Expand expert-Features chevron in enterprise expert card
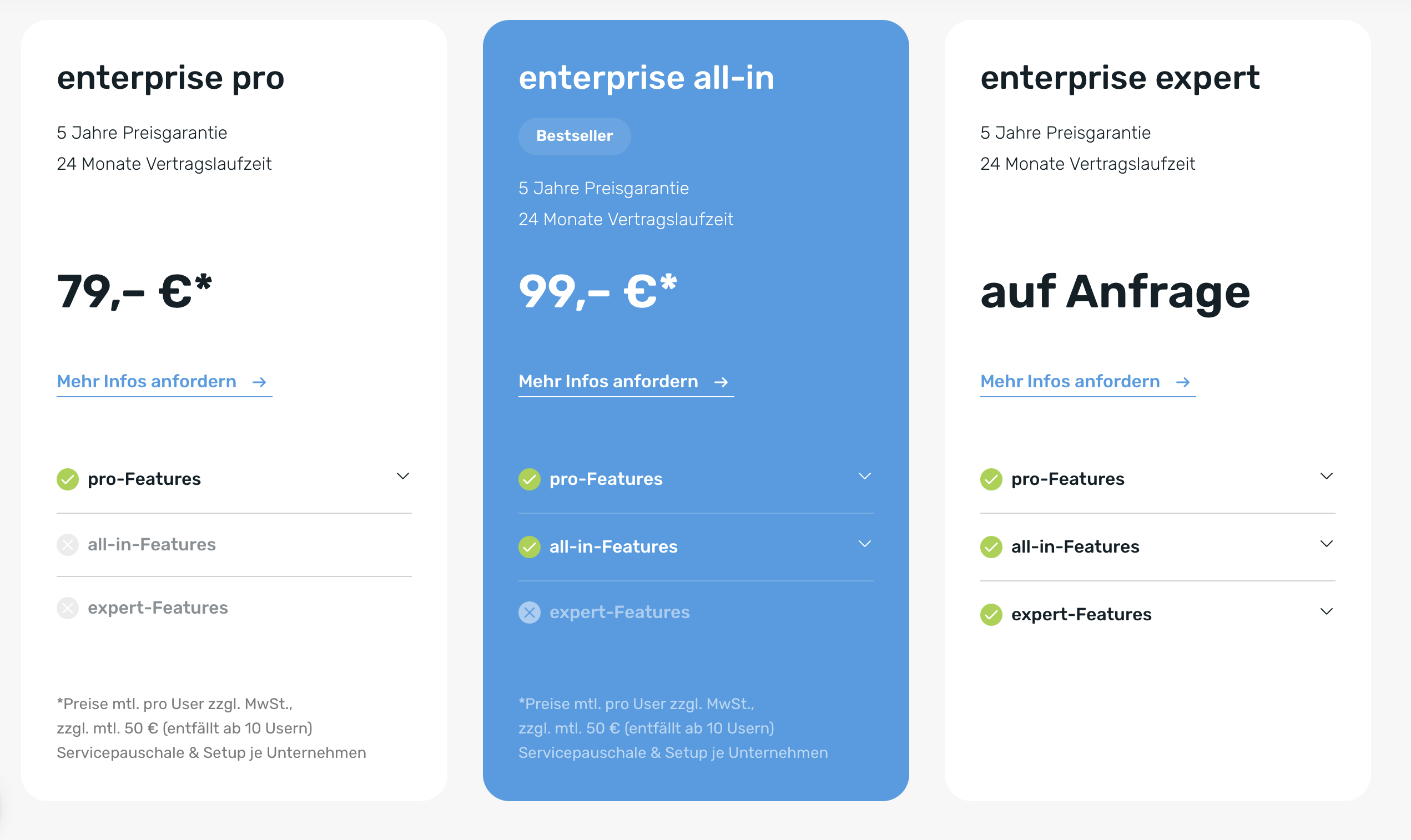This screenshot has height=840, width=1411. tap(1326, 611)
